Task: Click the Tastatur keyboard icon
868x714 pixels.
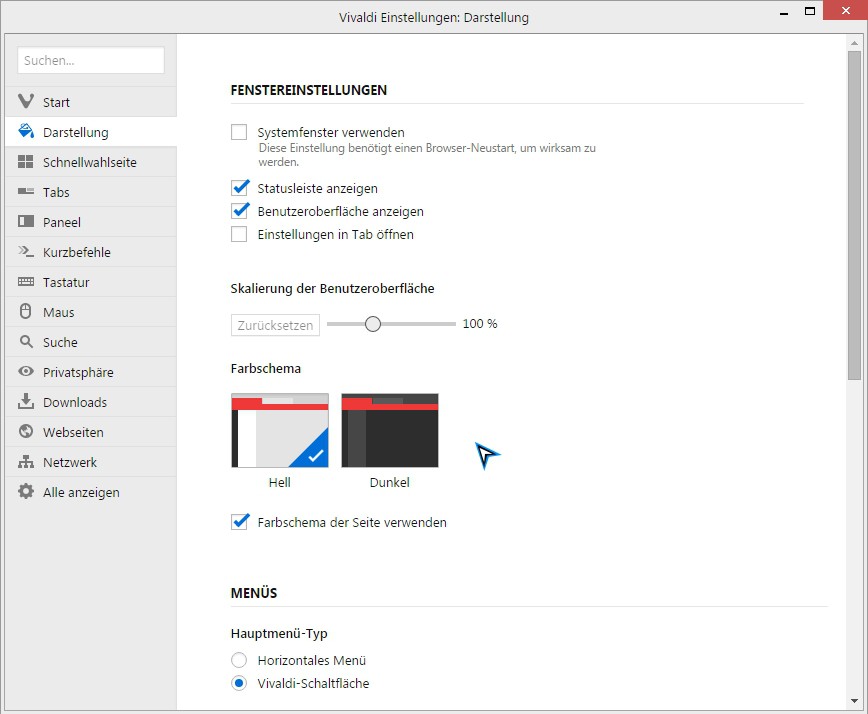Action: click(26, 282)
